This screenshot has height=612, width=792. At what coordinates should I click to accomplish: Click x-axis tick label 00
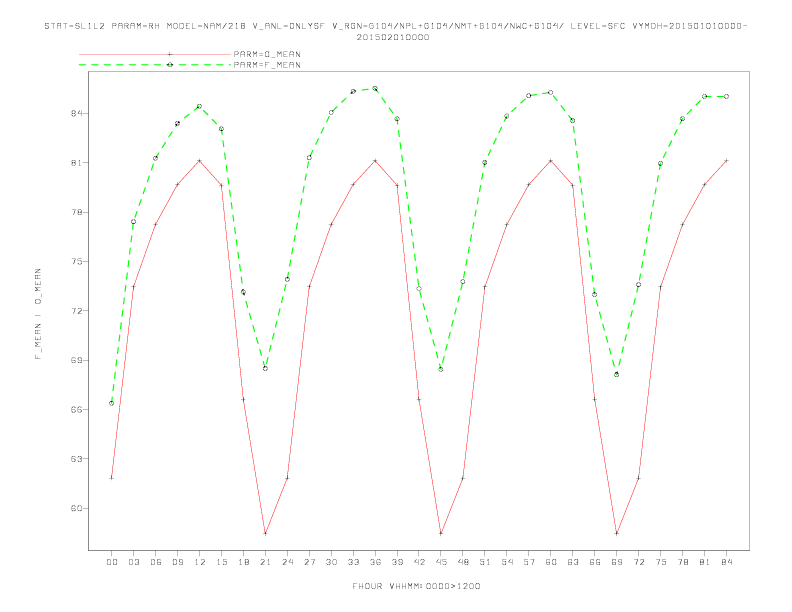112,562
